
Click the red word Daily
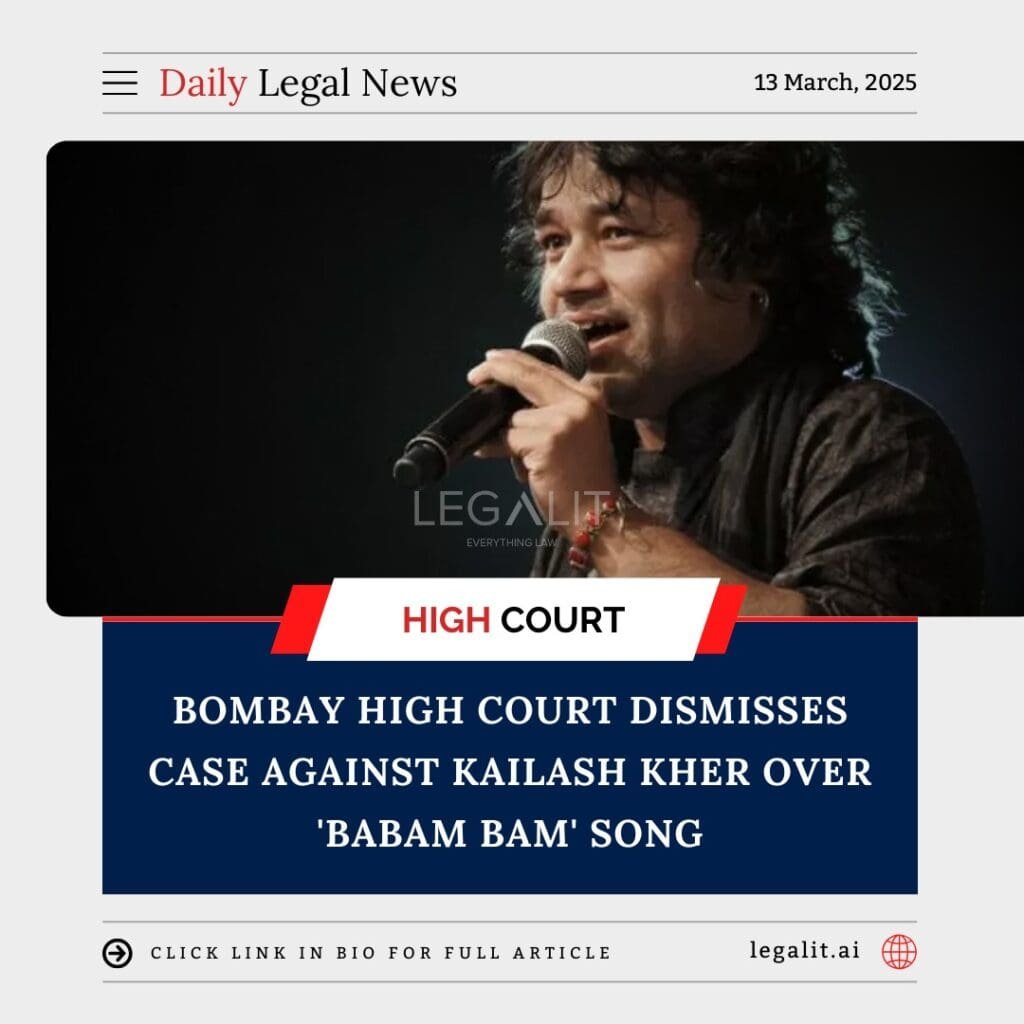pos(203,84)
